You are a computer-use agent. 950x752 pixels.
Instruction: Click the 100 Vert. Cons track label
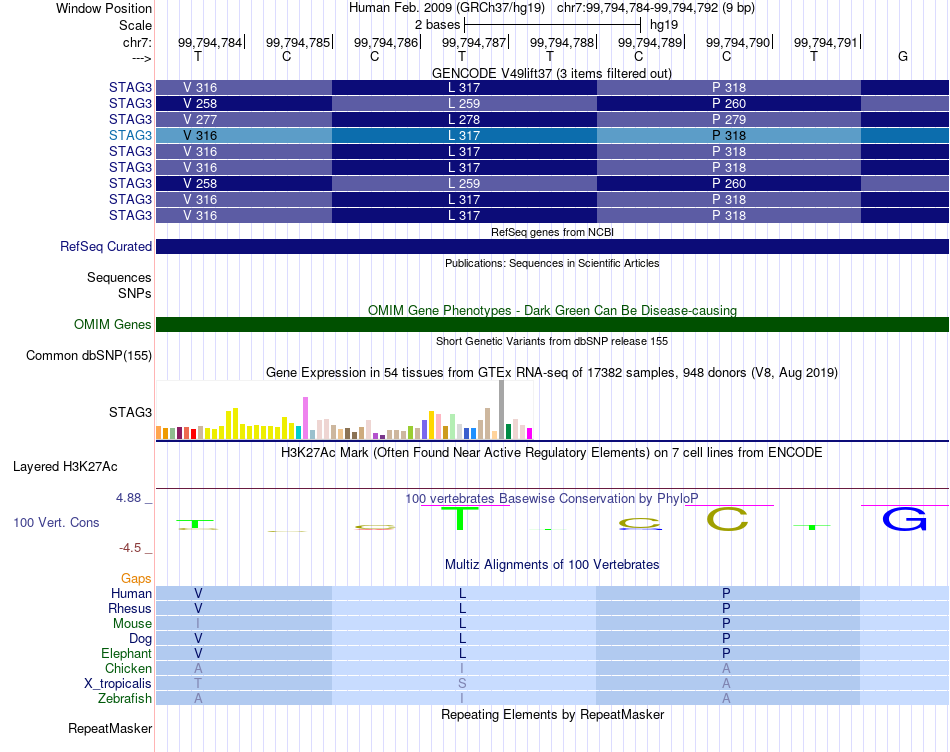pyautogui.click(x=56, y=522)
